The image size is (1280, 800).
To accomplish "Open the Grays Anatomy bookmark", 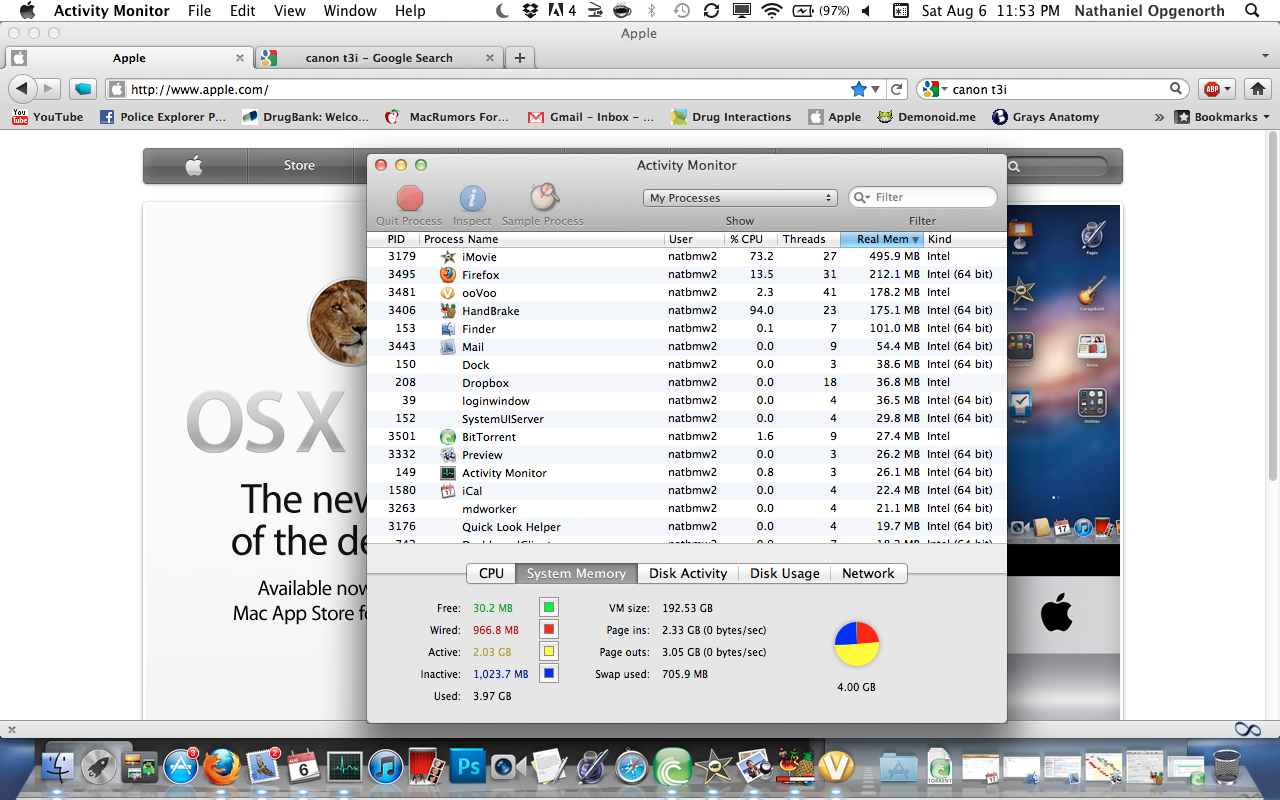I will click(x=1045, y=117).
